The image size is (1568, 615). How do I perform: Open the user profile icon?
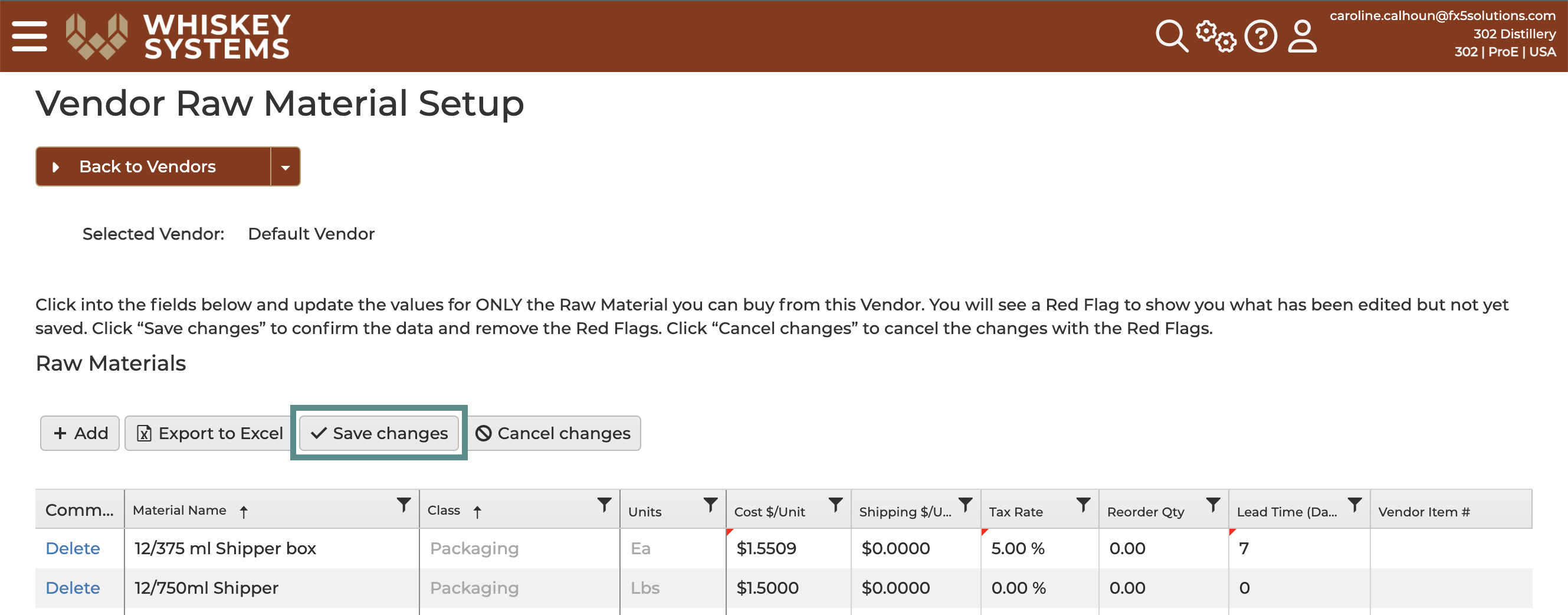(x=1302, y=36)
